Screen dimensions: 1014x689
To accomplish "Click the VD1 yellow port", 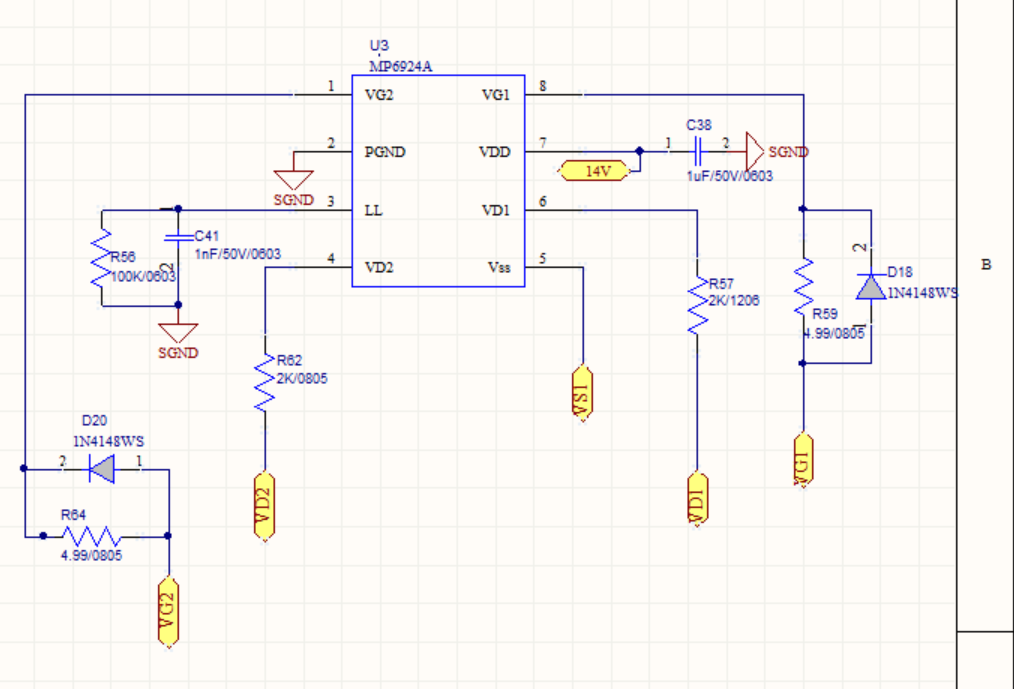I will 697,498.
